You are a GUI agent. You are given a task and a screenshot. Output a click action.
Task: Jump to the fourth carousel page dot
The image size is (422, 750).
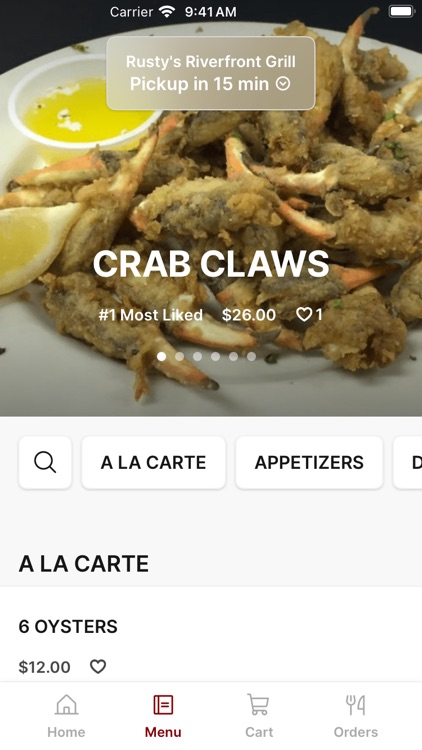(215, 356)
